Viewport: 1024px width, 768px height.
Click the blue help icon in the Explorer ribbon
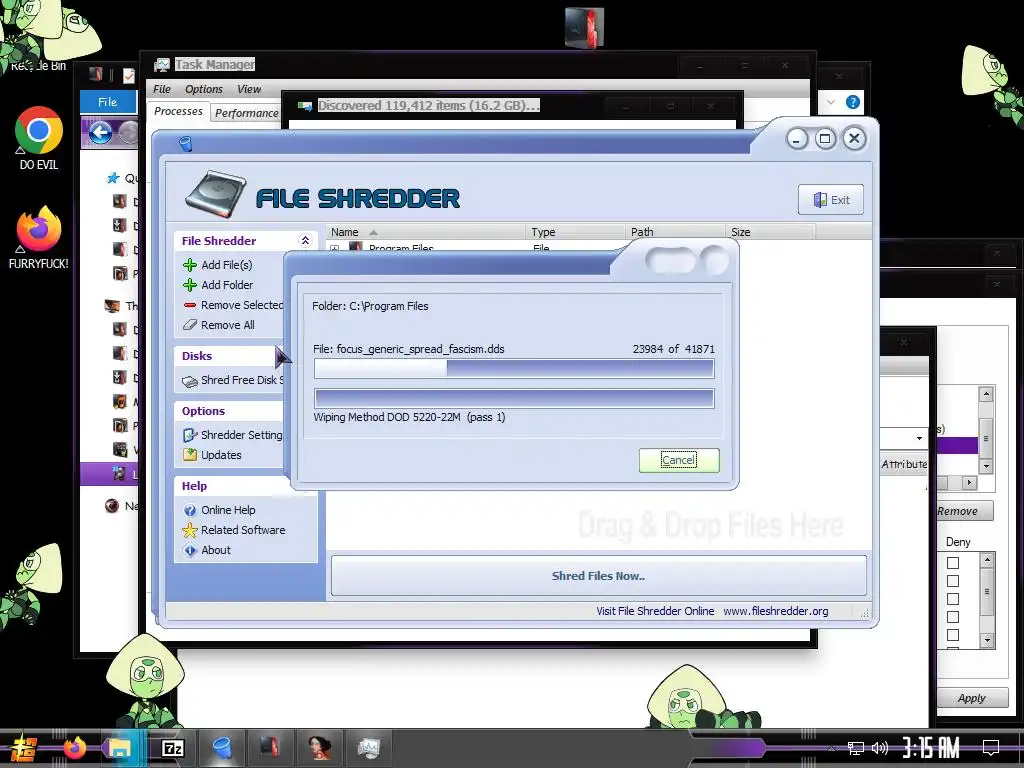[x=852, y=102]
